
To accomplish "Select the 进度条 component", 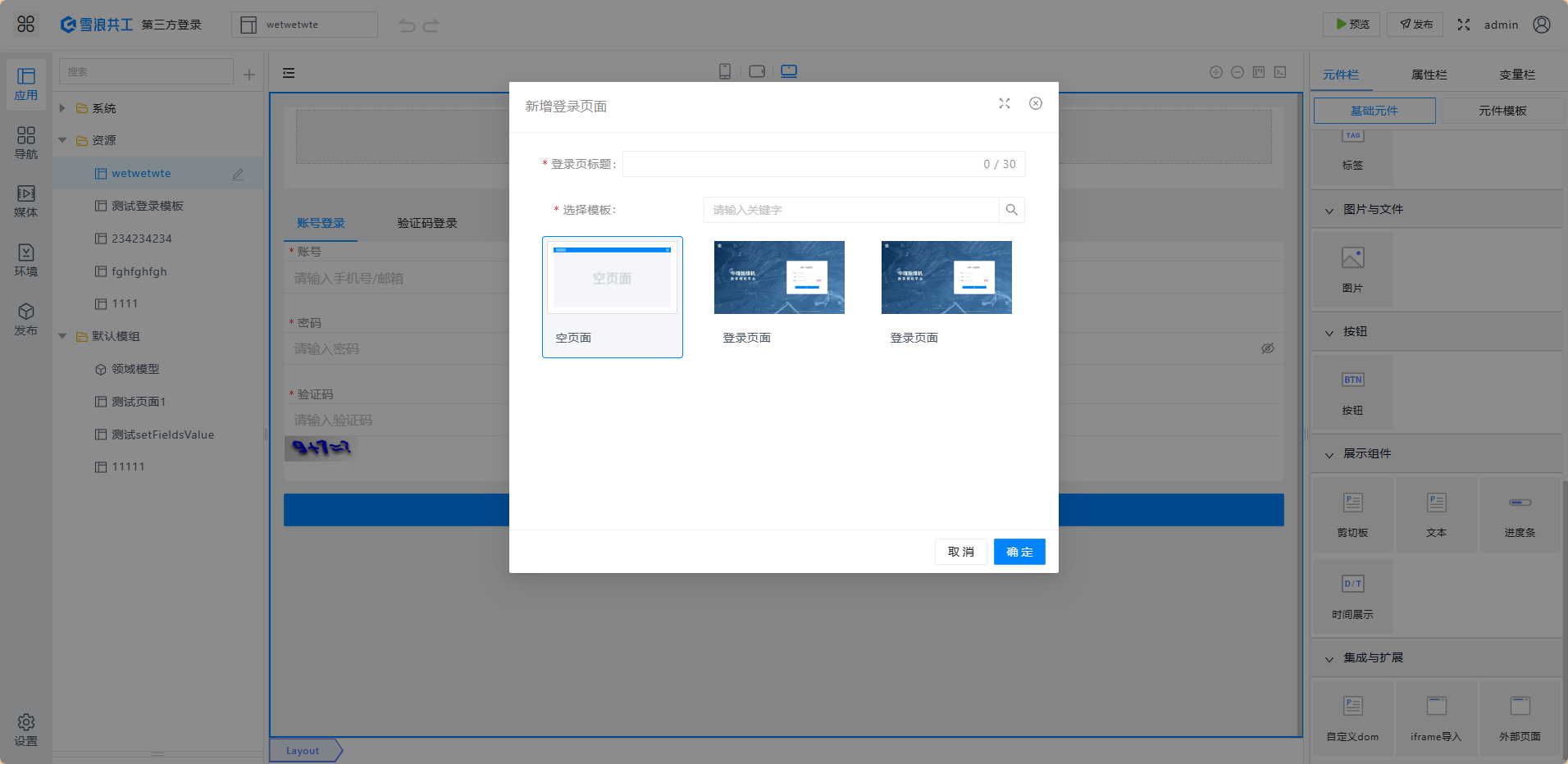I will (1520, 514).
